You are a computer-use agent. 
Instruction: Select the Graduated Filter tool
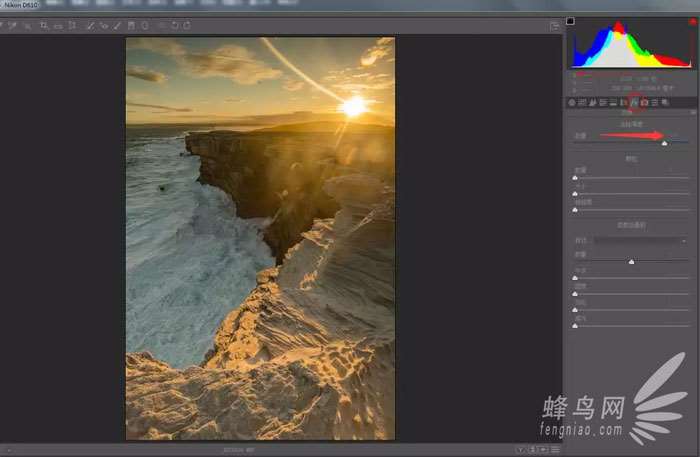click(131, 26)
